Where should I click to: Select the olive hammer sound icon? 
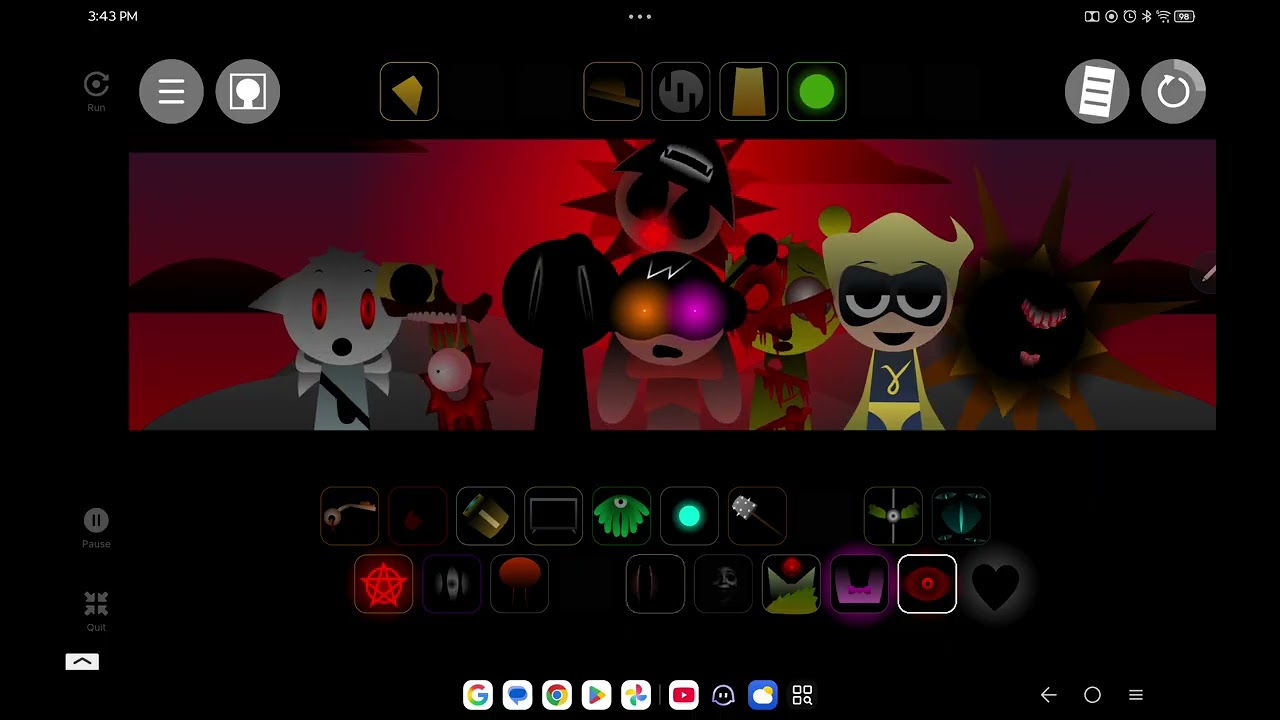click(x=485, y=516)
